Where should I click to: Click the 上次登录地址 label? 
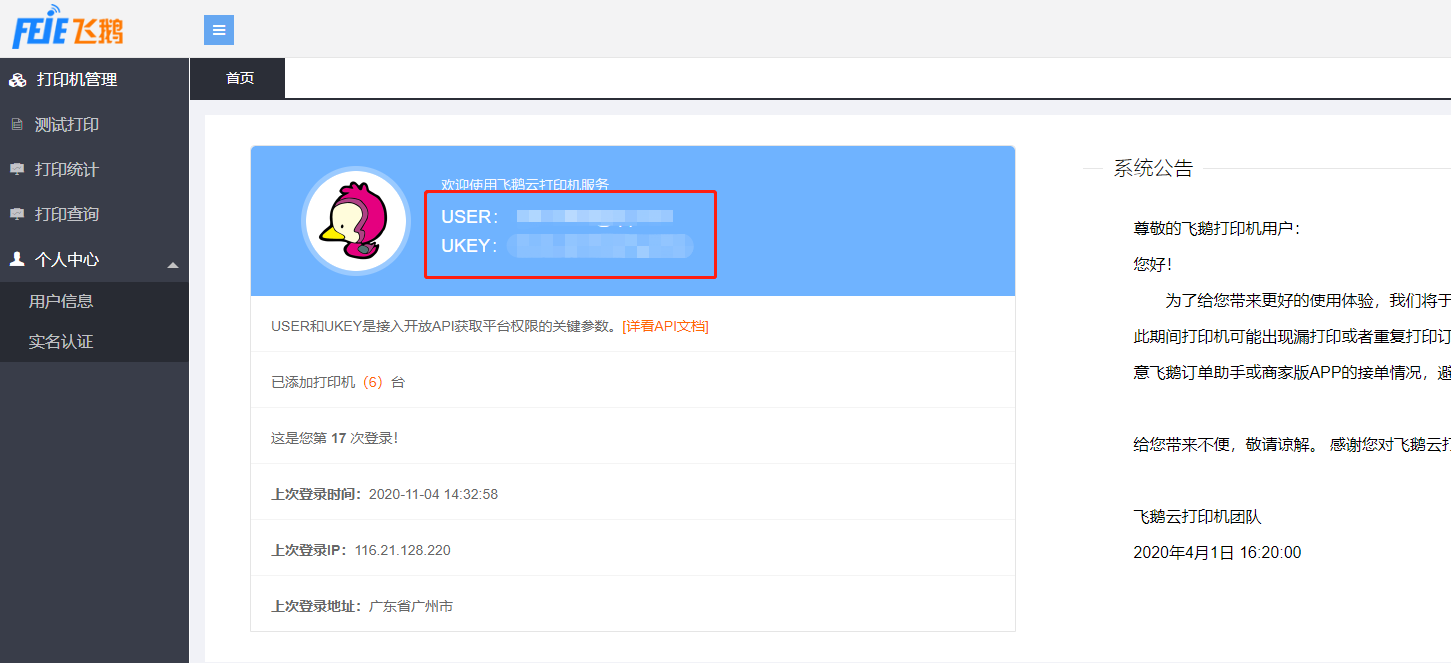[317, 606]
